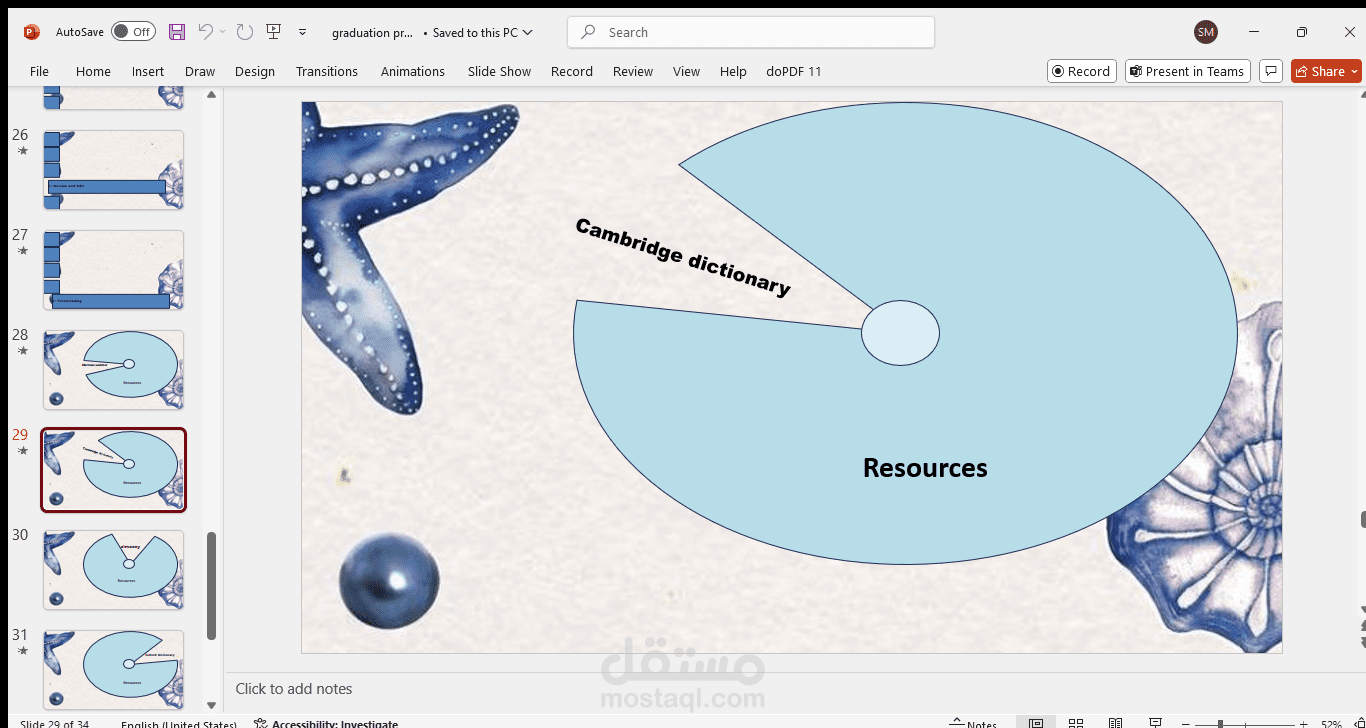Click the magnifier icon in the Search box
The width and height of the screenshot is (1366, 728).
589,32
